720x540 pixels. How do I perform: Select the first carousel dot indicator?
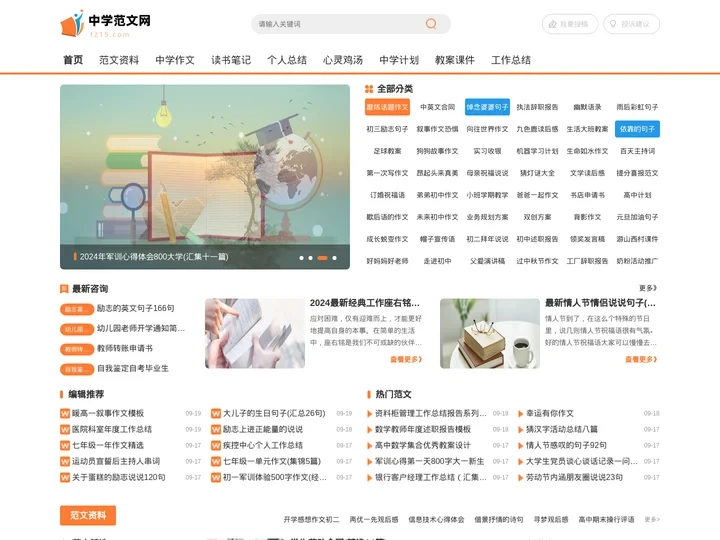pyautogui.click(x=301, y=258)
